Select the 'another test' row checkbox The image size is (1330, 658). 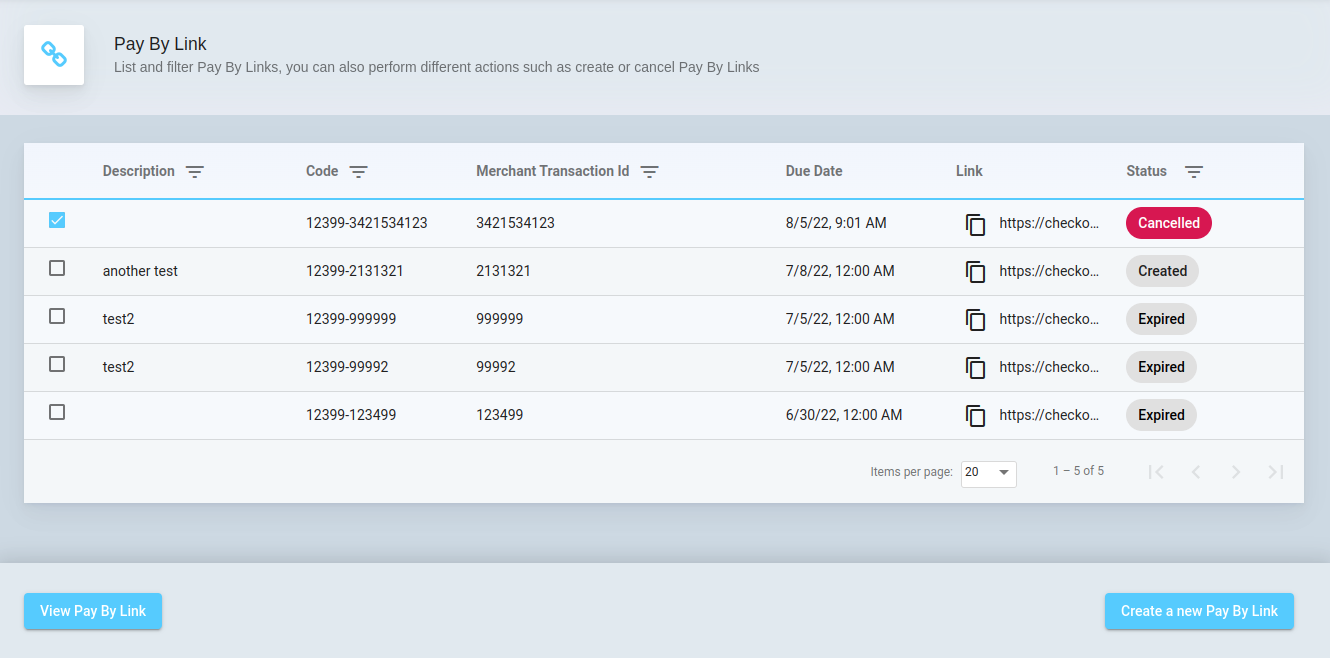point(57,268)
